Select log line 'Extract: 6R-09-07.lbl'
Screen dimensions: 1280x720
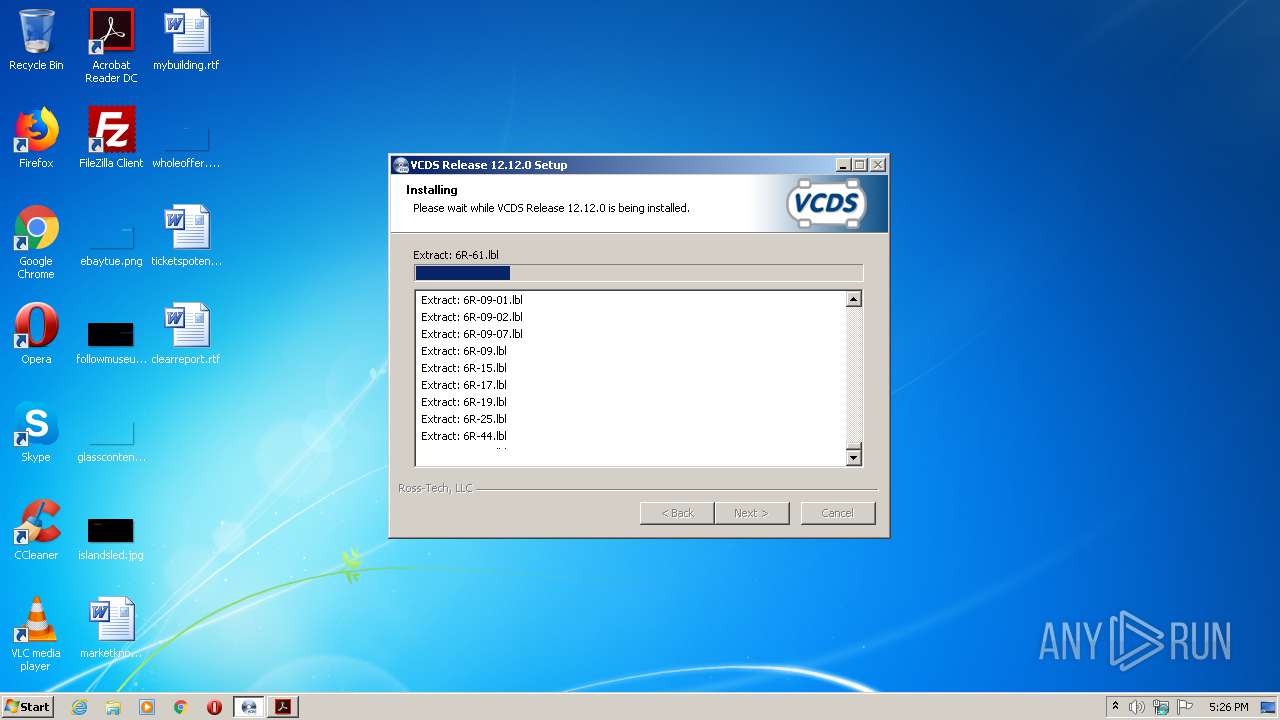tap(472, 334)
